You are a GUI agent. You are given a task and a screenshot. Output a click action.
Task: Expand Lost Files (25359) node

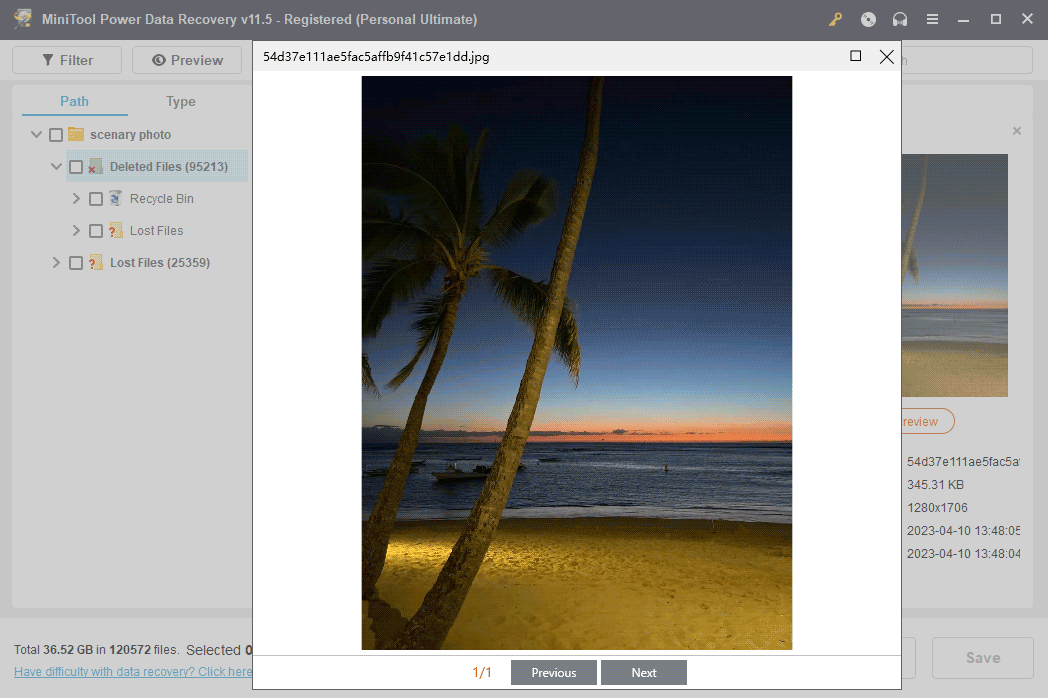(x=57, y=263)
